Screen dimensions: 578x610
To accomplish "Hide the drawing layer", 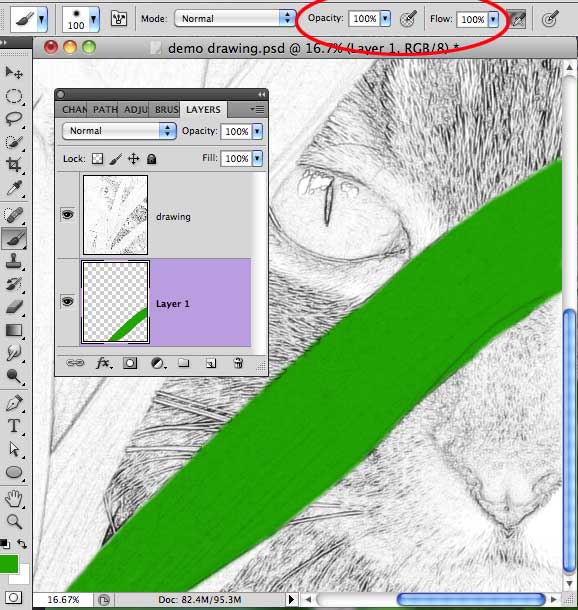I will coord(67,214).
